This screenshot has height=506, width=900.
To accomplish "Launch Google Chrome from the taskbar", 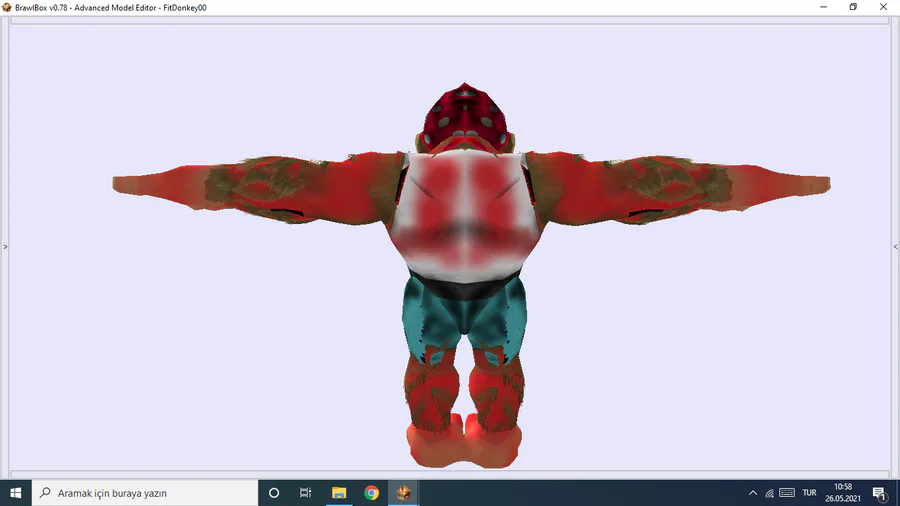I will tap(371, 493).
